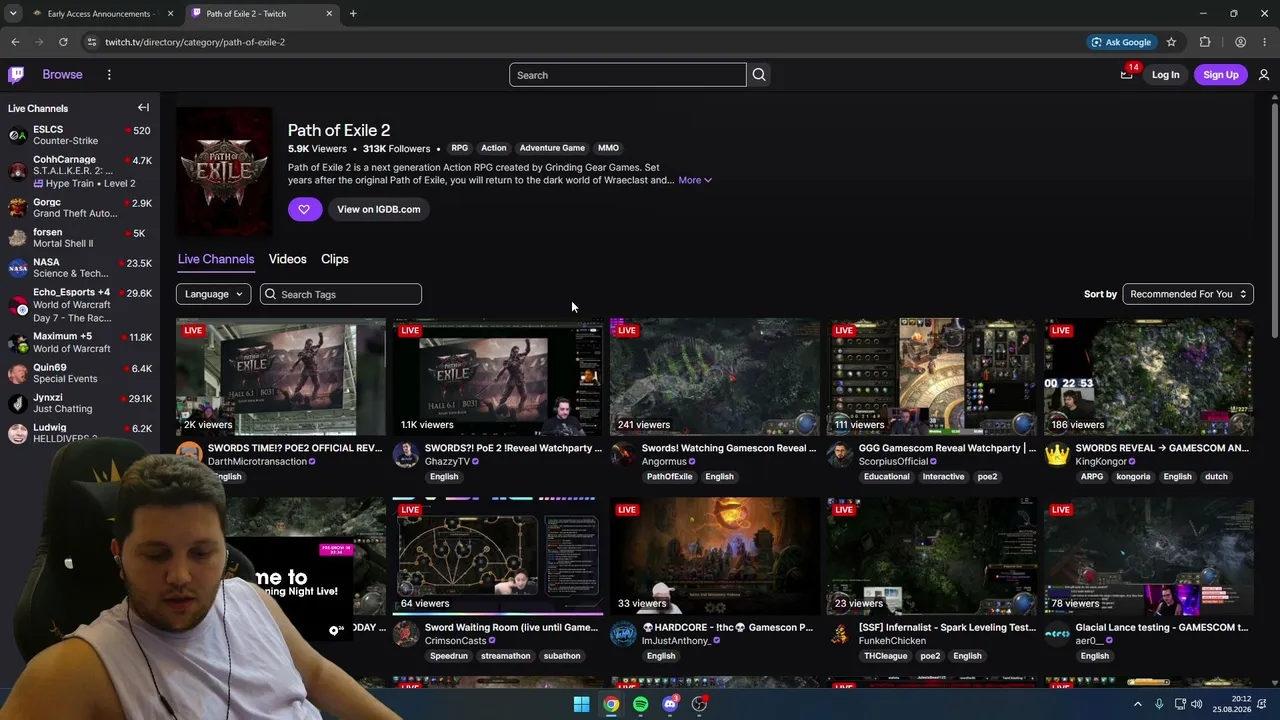Switch to the Clips tab
The height and width of the screenshot is (720, 1280).
[335, 259]
